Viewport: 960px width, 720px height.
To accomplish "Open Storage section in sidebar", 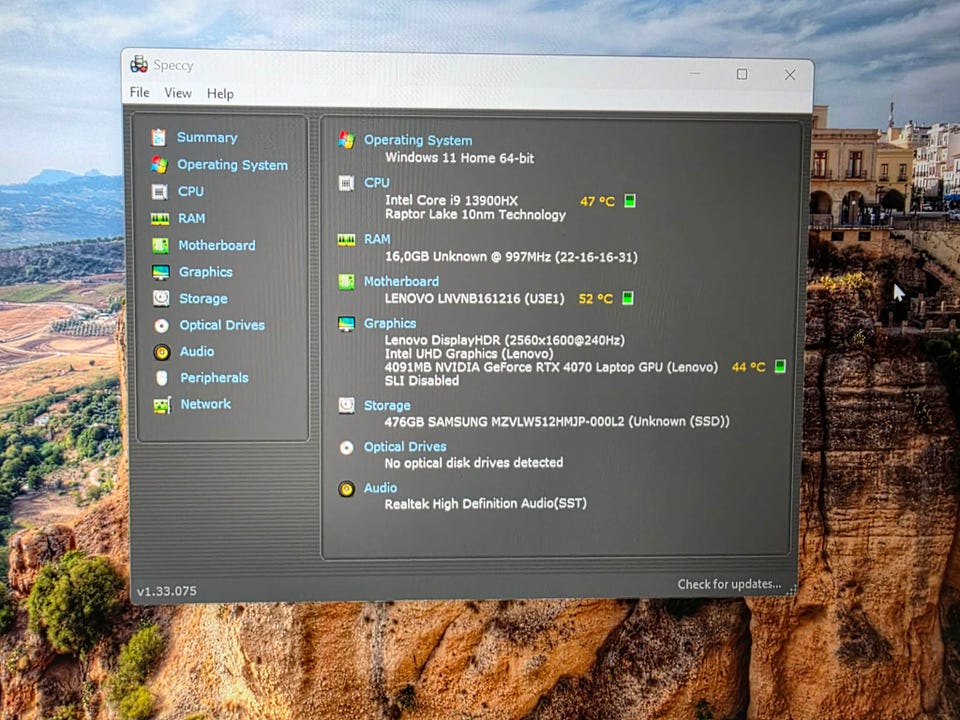I will tap(203, 299).
